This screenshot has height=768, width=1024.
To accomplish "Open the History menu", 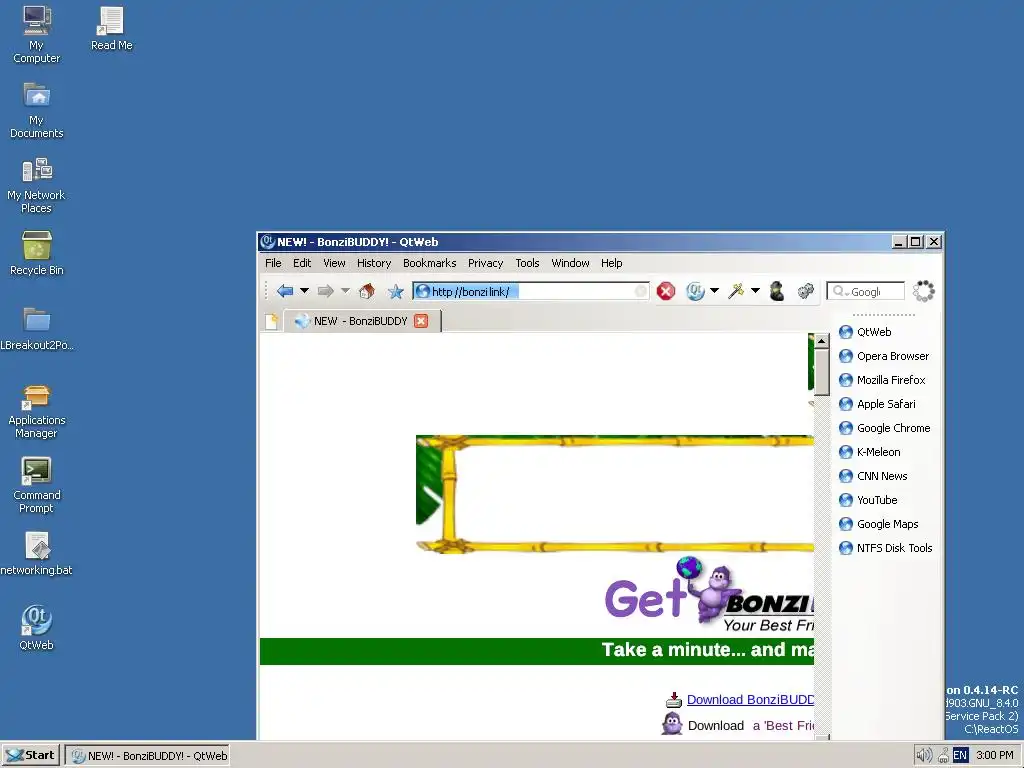I will point(374,263).
